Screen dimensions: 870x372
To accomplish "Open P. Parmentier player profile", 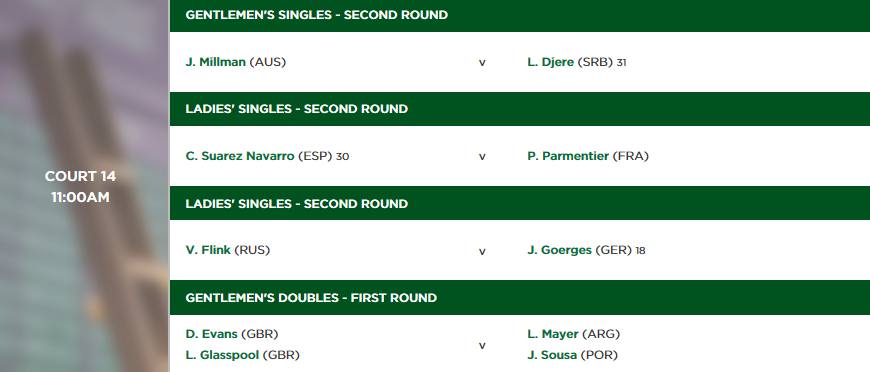I will click(x=568, y=156).
